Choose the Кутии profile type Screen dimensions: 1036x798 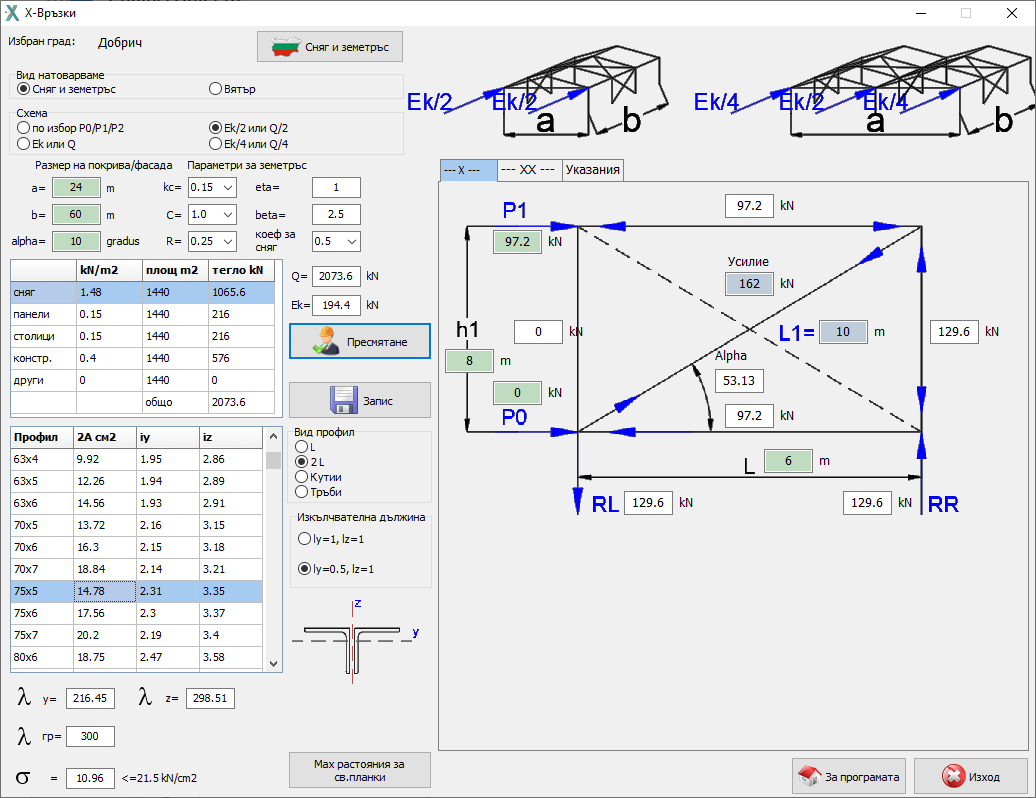click(301, 477)
